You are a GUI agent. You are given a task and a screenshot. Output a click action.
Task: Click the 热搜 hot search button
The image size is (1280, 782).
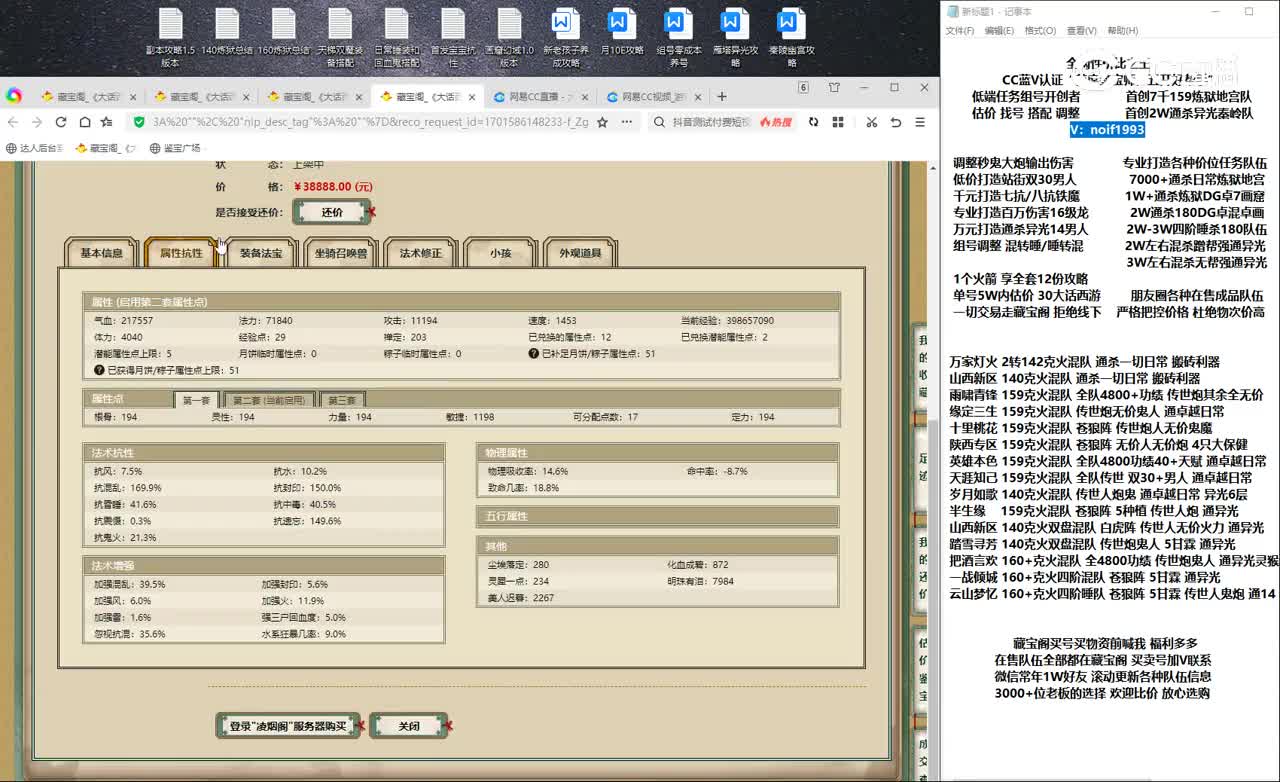776,122
